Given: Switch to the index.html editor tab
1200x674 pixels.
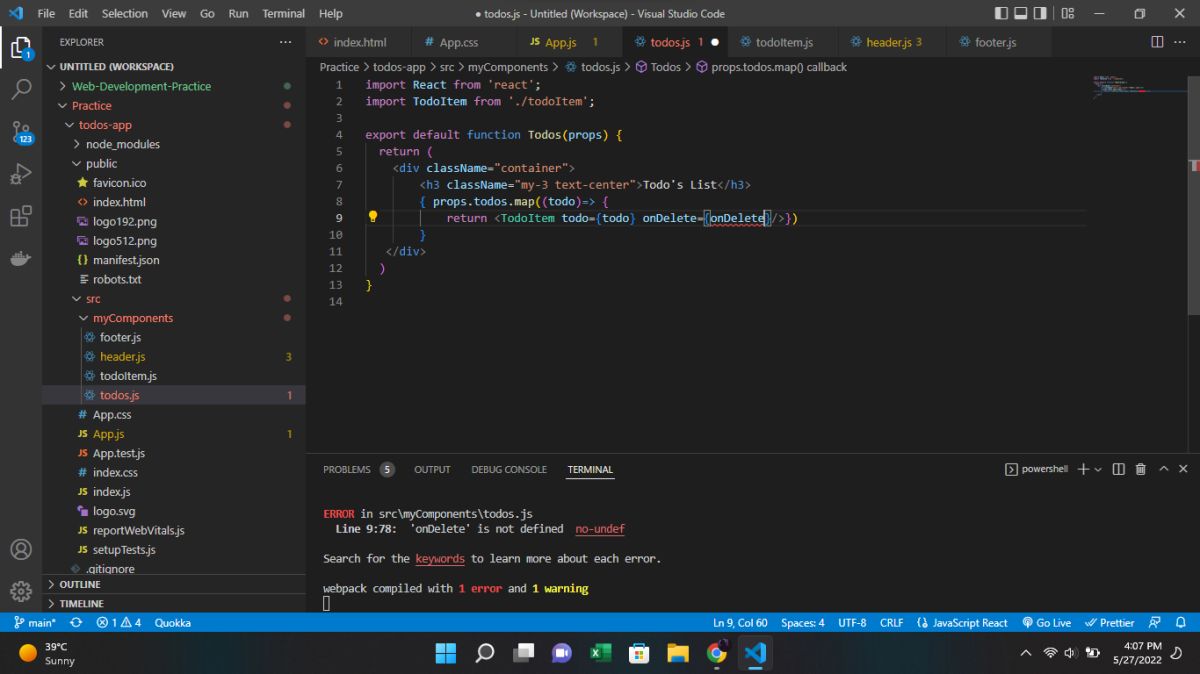Looking at the screenshot, I should [359, 42].
